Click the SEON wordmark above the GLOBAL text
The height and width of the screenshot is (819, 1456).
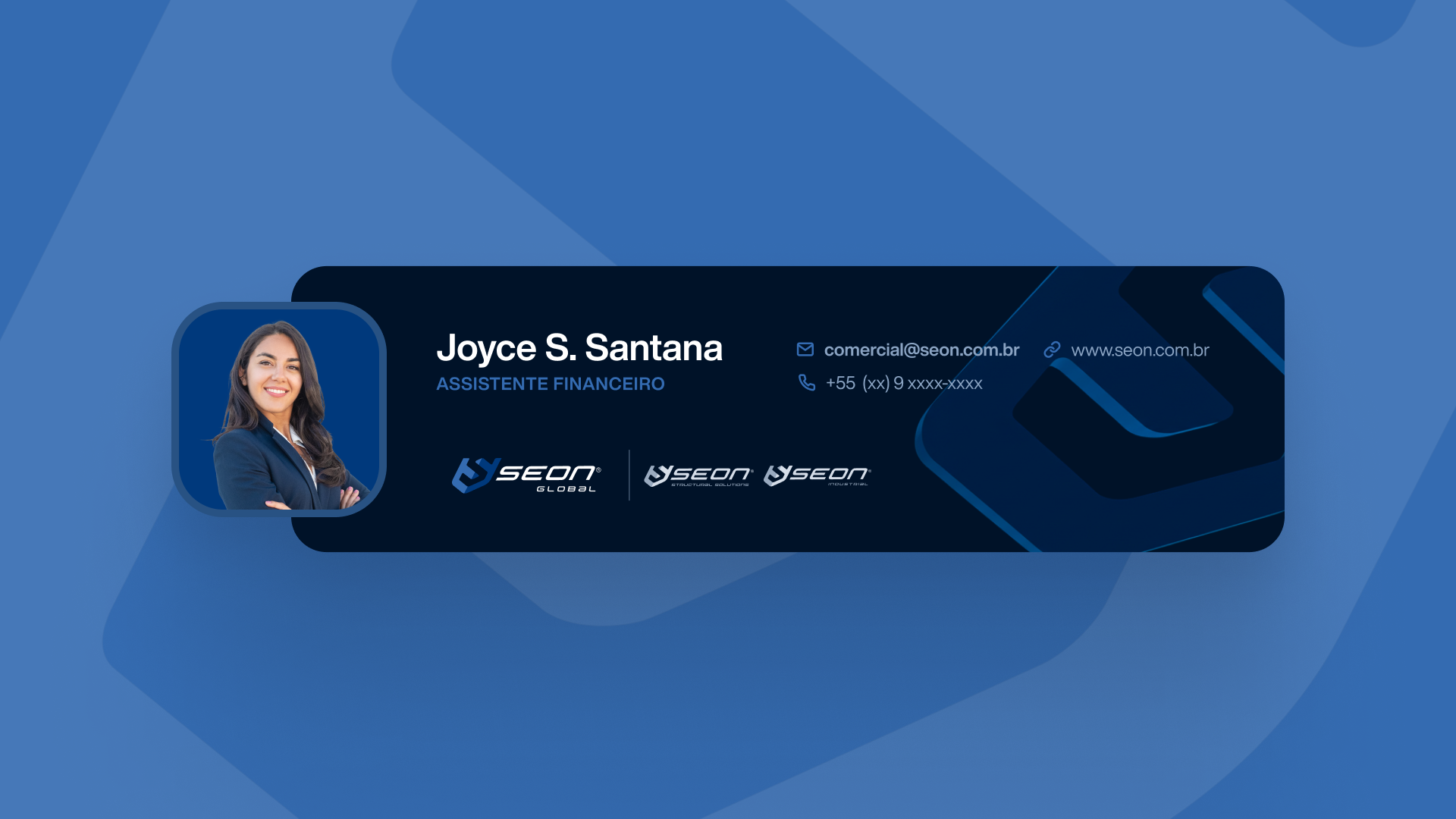point(548,472)
